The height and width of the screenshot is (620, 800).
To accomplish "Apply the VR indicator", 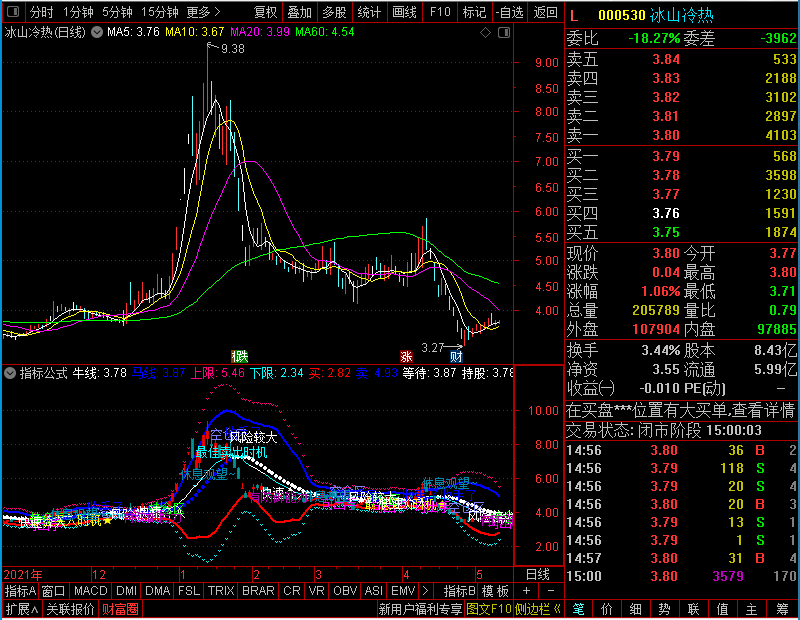I will point(317,591).
